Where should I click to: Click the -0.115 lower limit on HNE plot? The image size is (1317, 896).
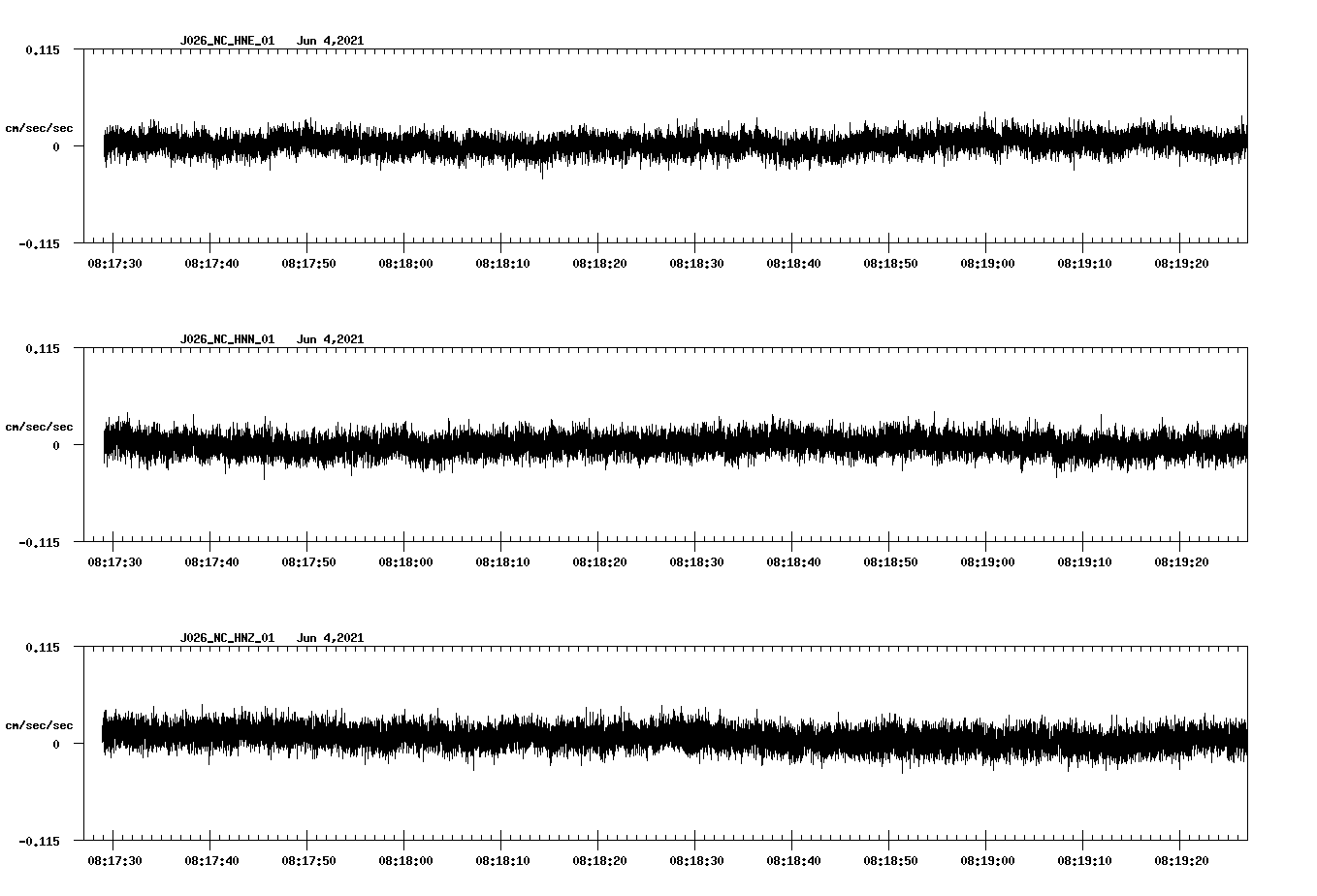[39, 243]
